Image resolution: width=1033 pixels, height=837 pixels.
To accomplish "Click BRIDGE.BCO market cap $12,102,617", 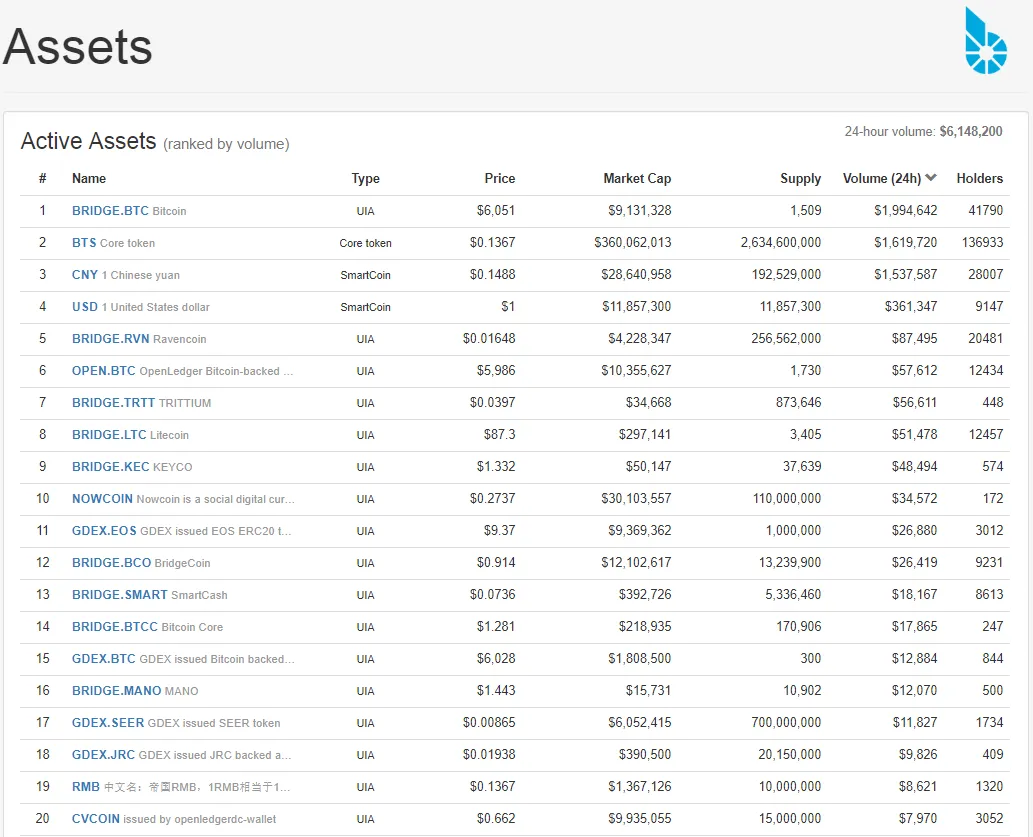I will pyautogui.click(x=636, y=562).
